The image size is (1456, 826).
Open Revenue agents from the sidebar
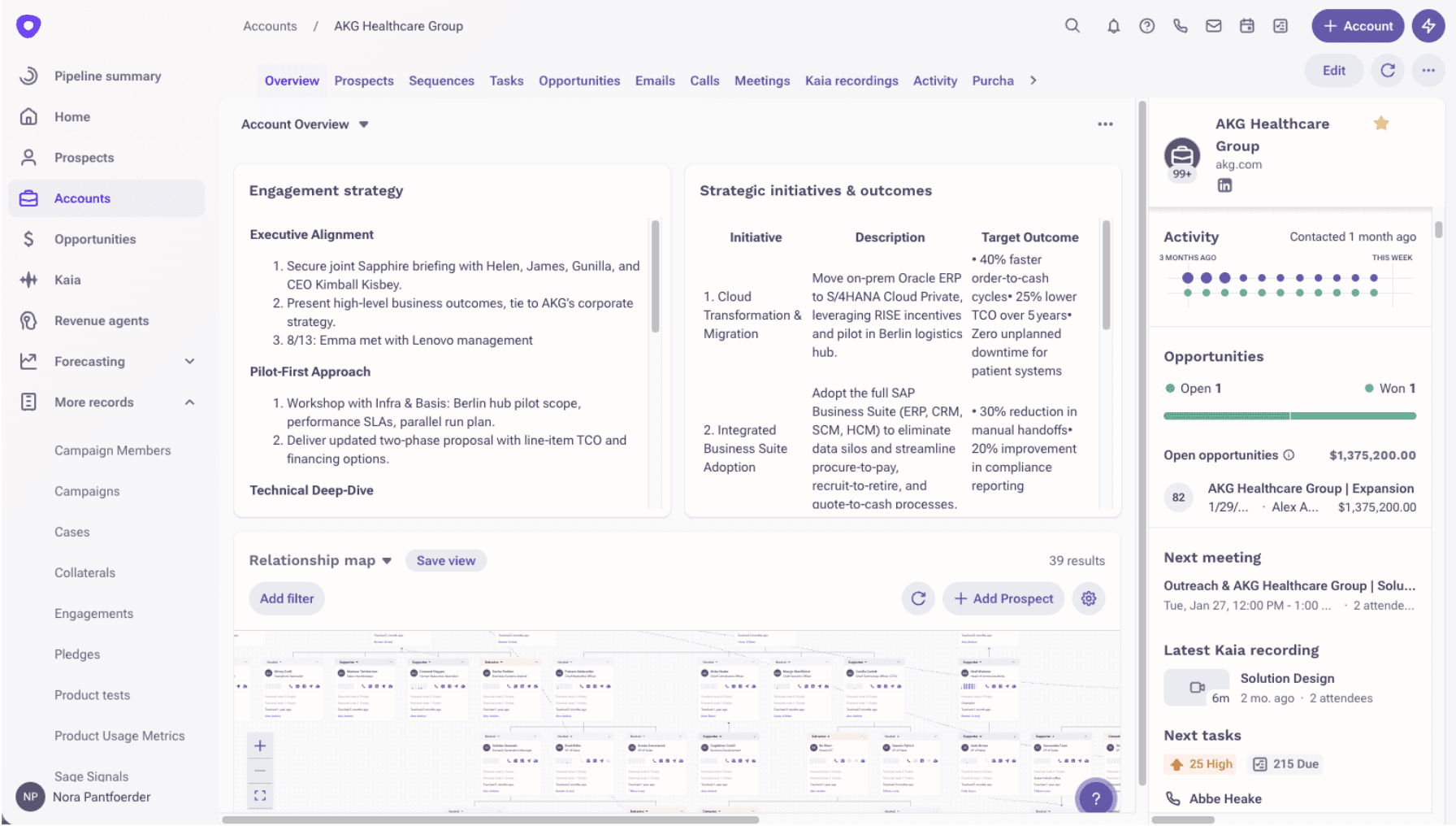click(101, 320)
